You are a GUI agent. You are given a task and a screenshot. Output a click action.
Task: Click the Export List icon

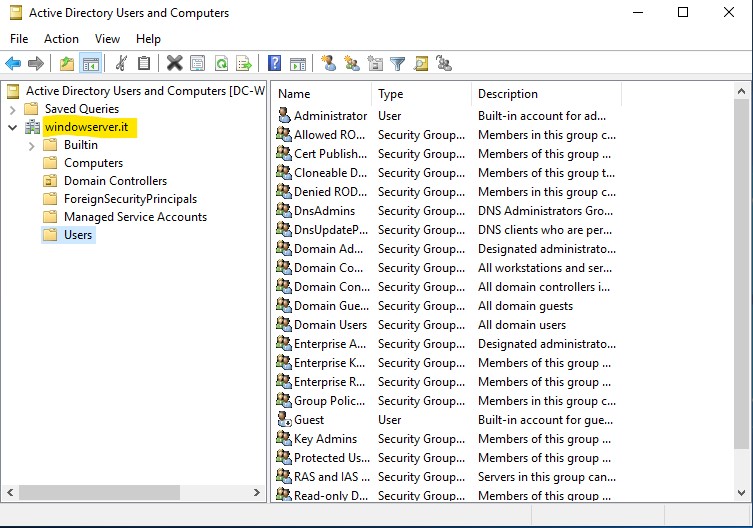point(244,63)
